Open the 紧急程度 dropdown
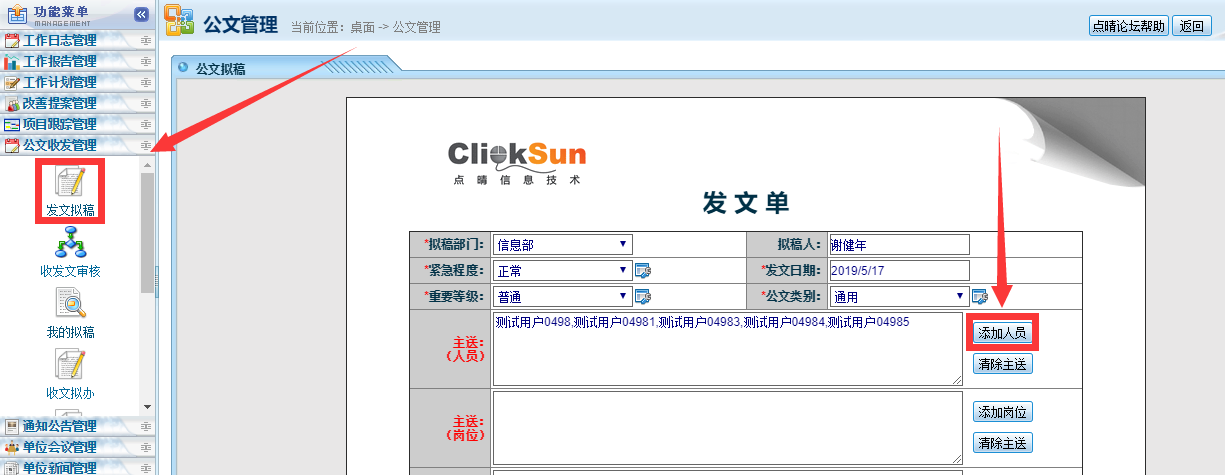The width and height of the screenshot is (1225, 475). click(x=562, y=270)
